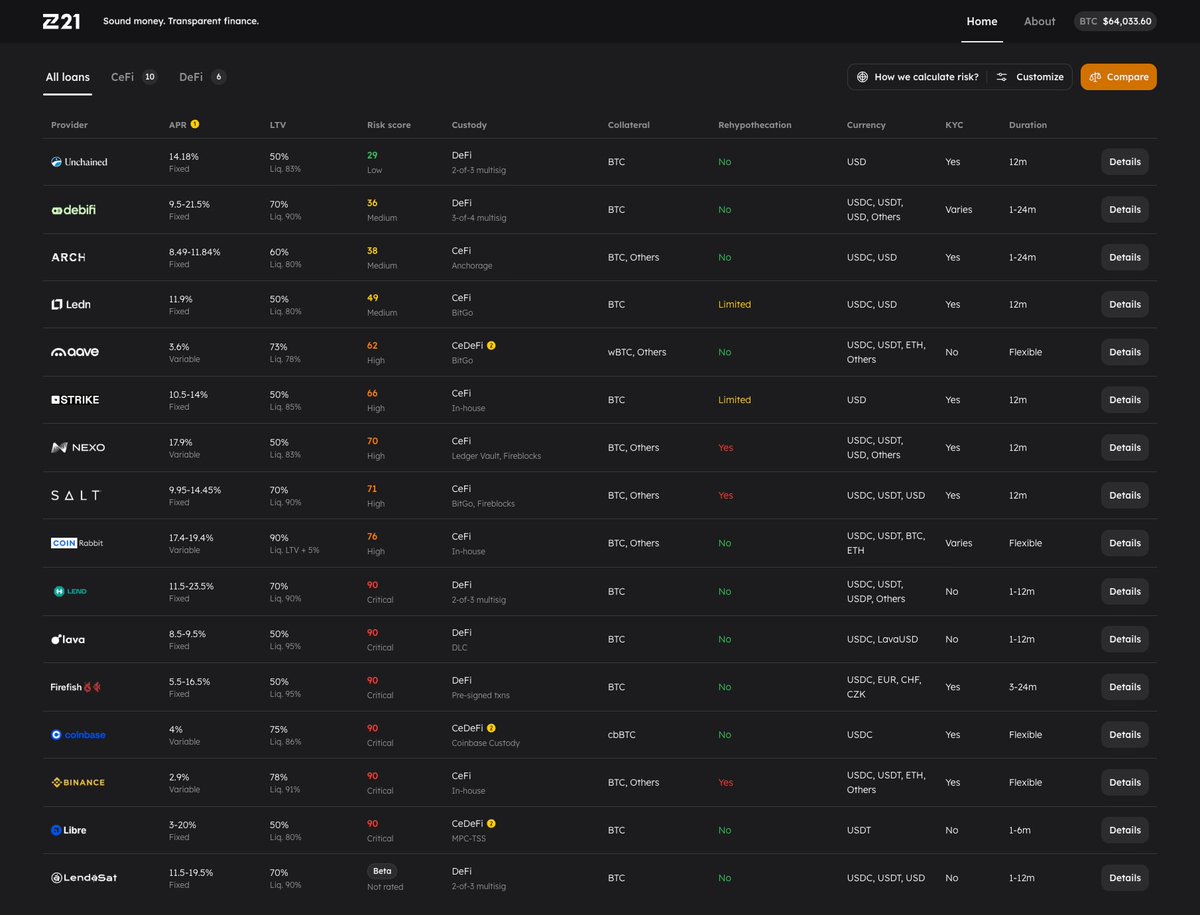
Task: Open Details for Firefish
Action: coord(1125,687)
